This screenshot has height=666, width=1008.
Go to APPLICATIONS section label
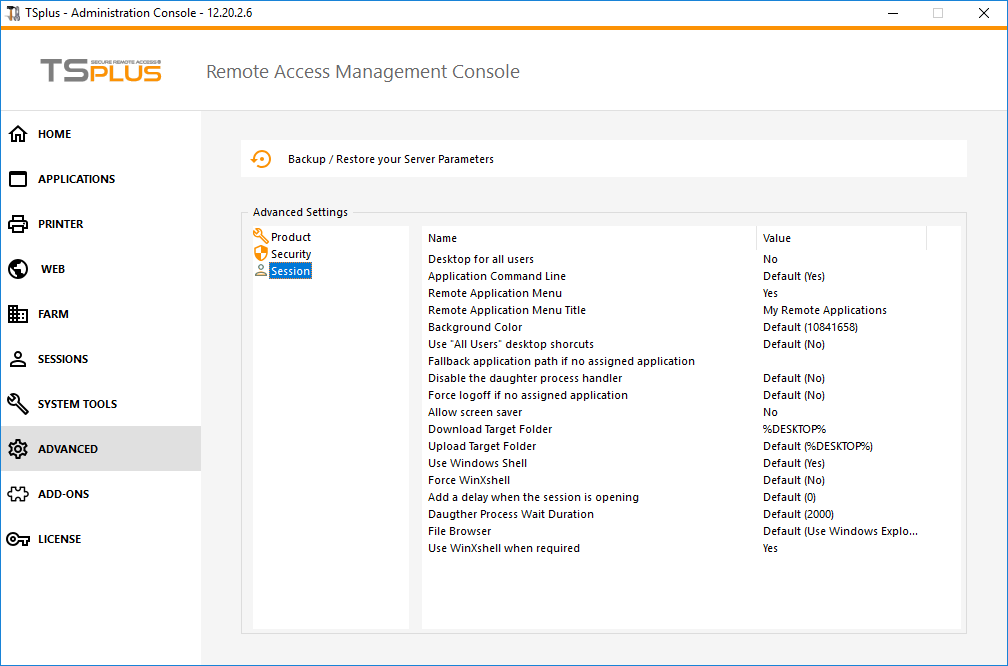click(76, 179)
